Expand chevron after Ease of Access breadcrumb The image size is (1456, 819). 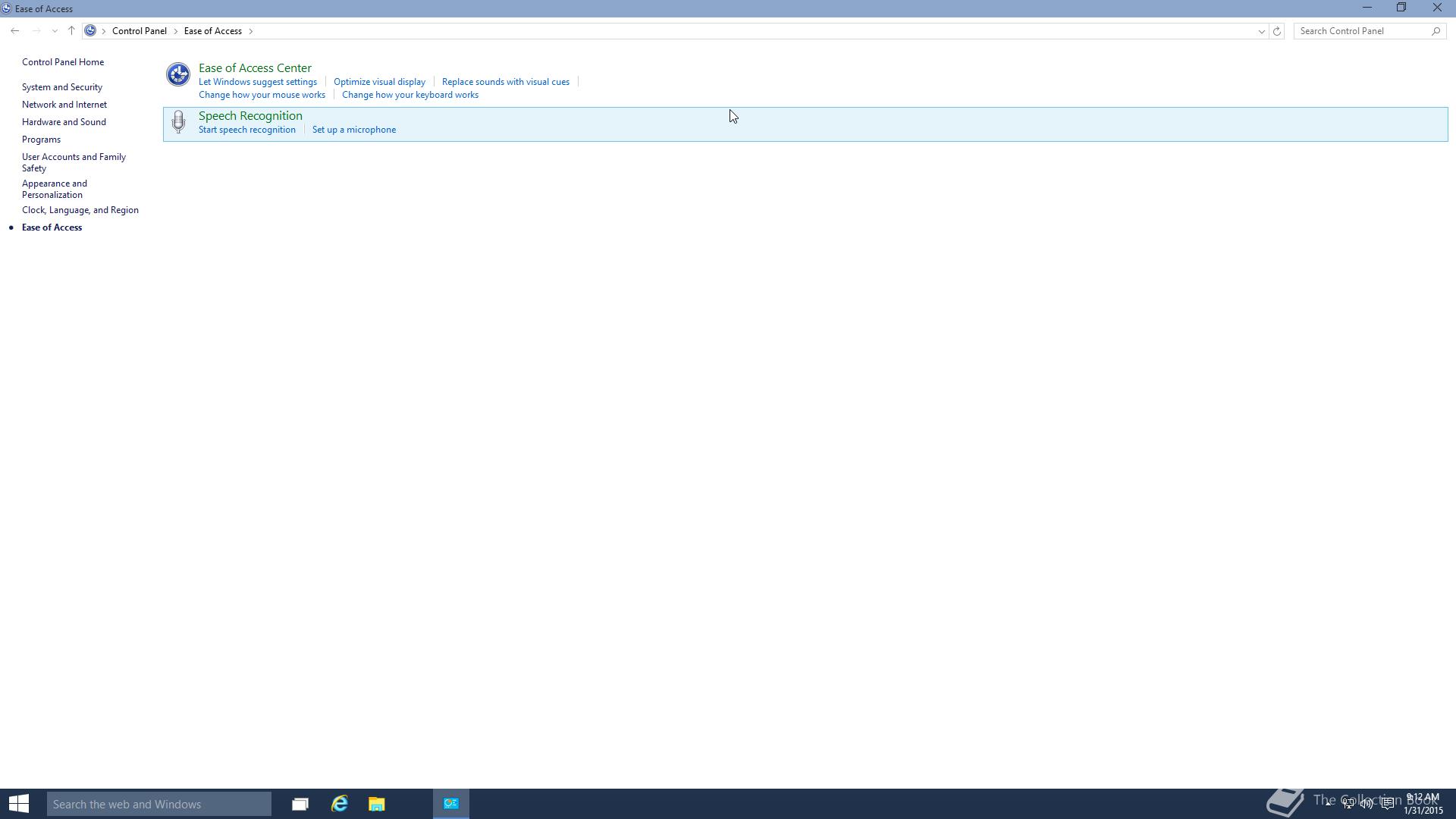(x=251, y=31)
